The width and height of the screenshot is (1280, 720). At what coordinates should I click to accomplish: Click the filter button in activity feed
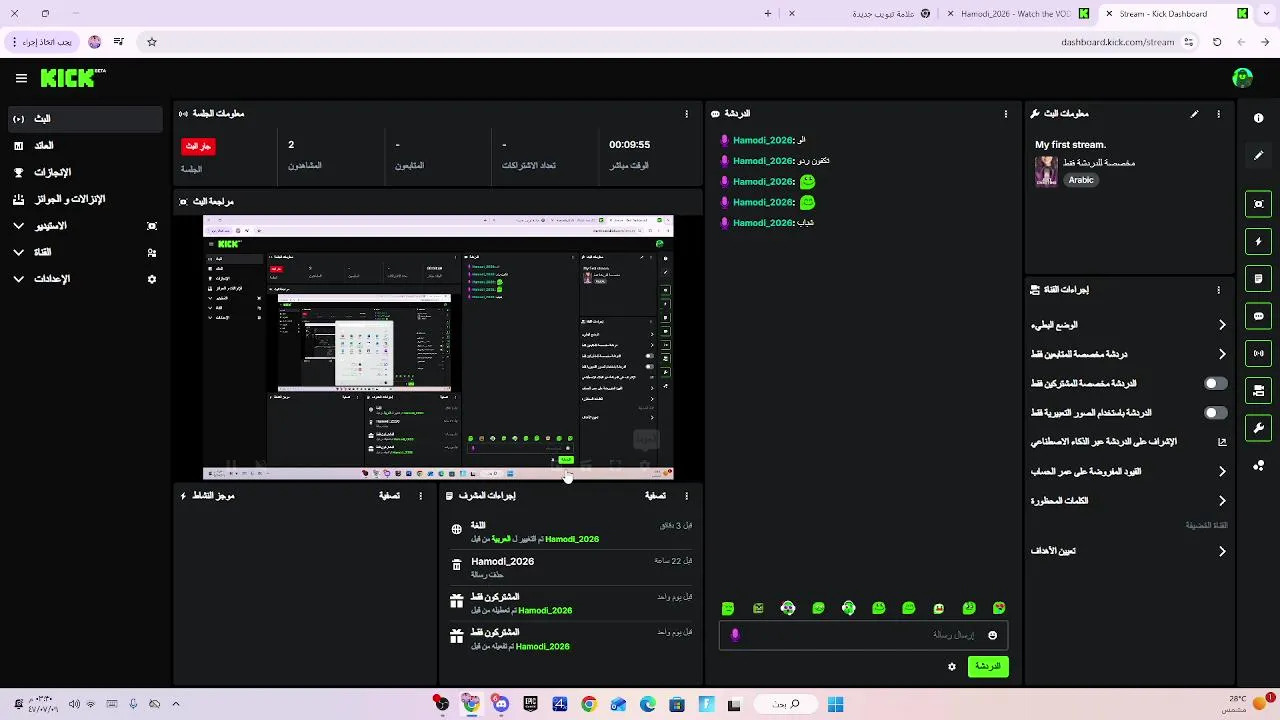coord(389,496)
